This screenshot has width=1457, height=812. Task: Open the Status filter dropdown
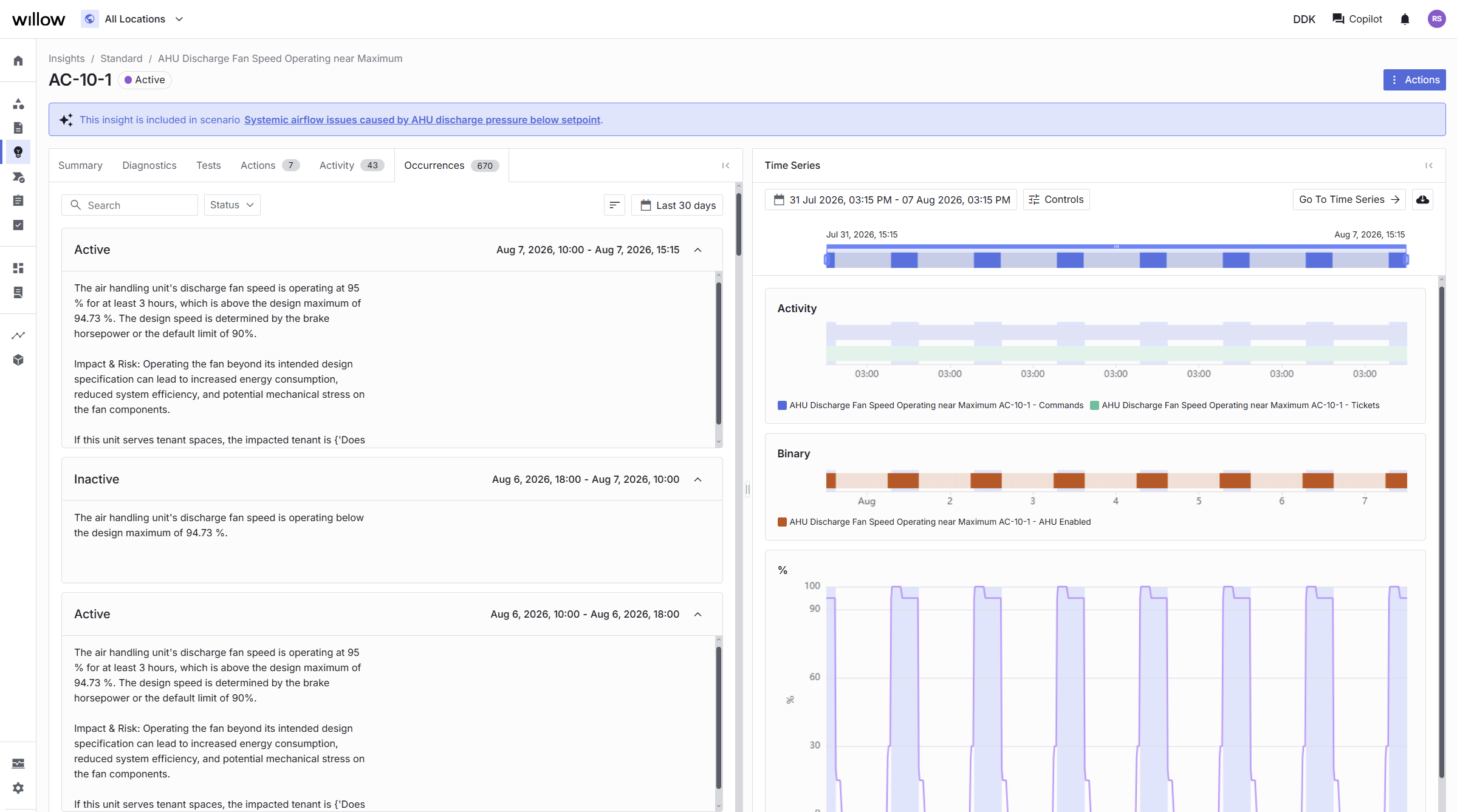(232, 205)
